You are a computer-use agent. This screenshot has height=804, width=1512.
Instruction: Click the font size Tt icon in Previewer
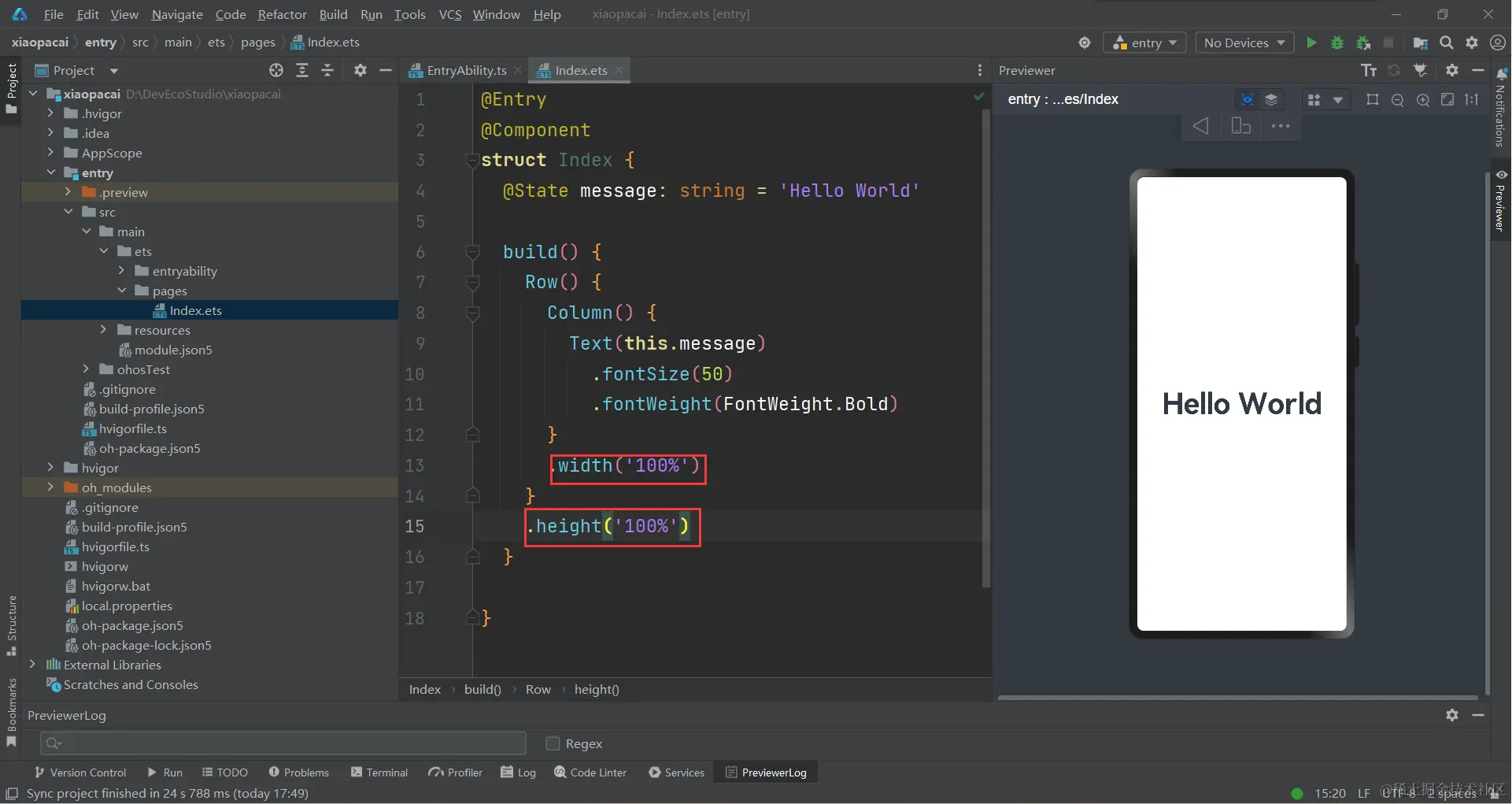tap(1369, 70)
